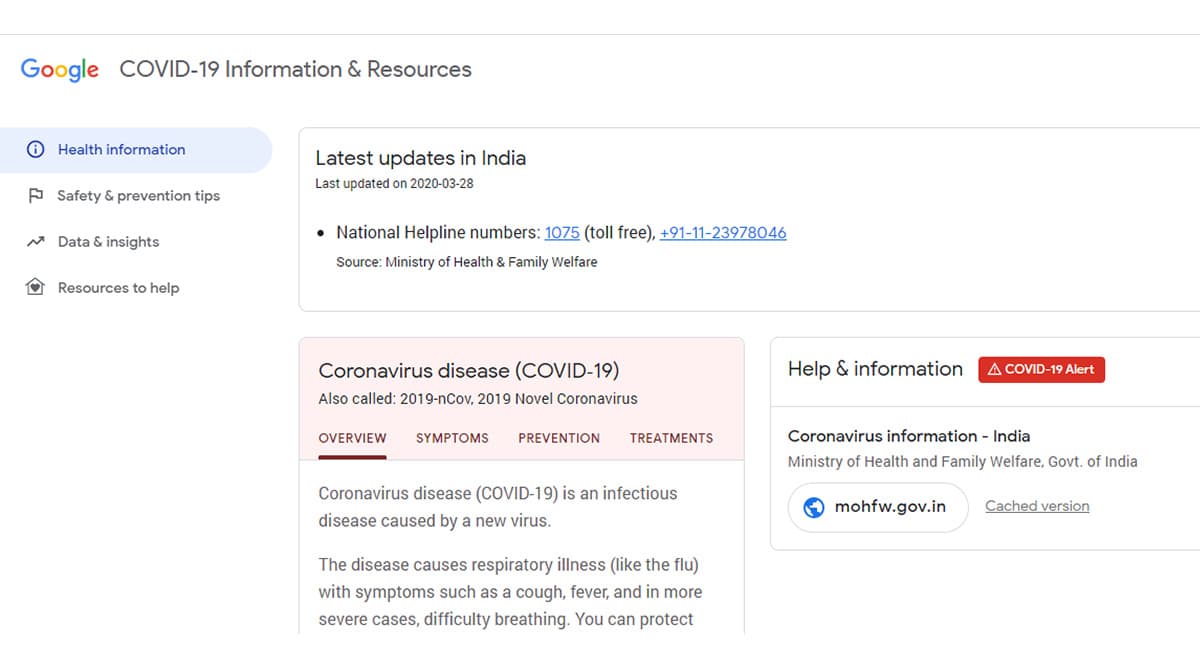View the Treatments tab

click(x=671, y=438)
